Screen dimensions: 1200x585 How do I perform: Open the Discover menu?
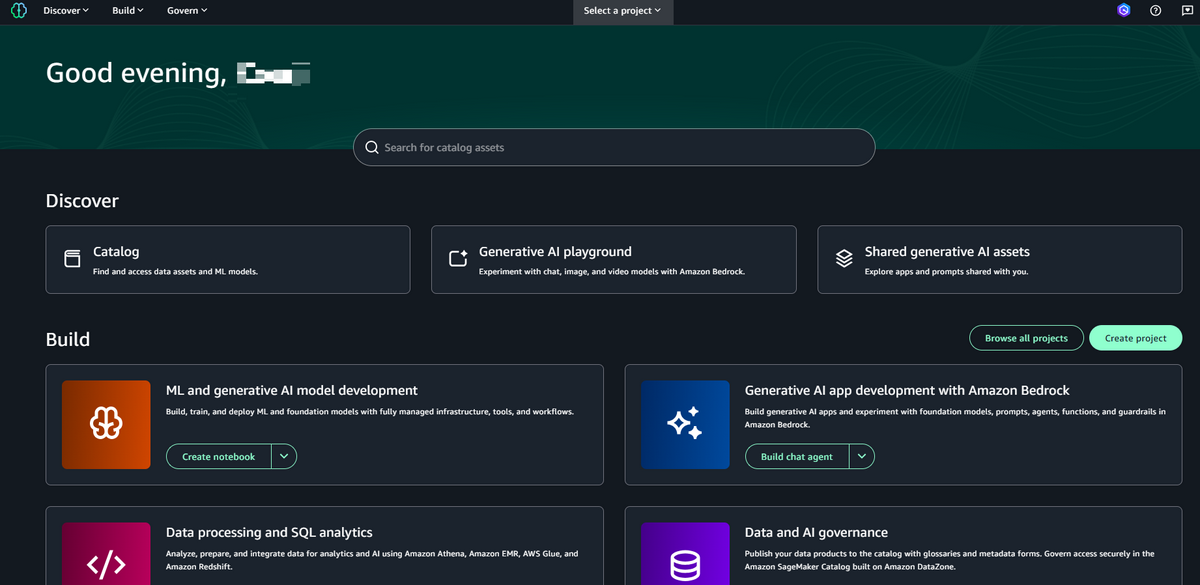pos(66,11)
